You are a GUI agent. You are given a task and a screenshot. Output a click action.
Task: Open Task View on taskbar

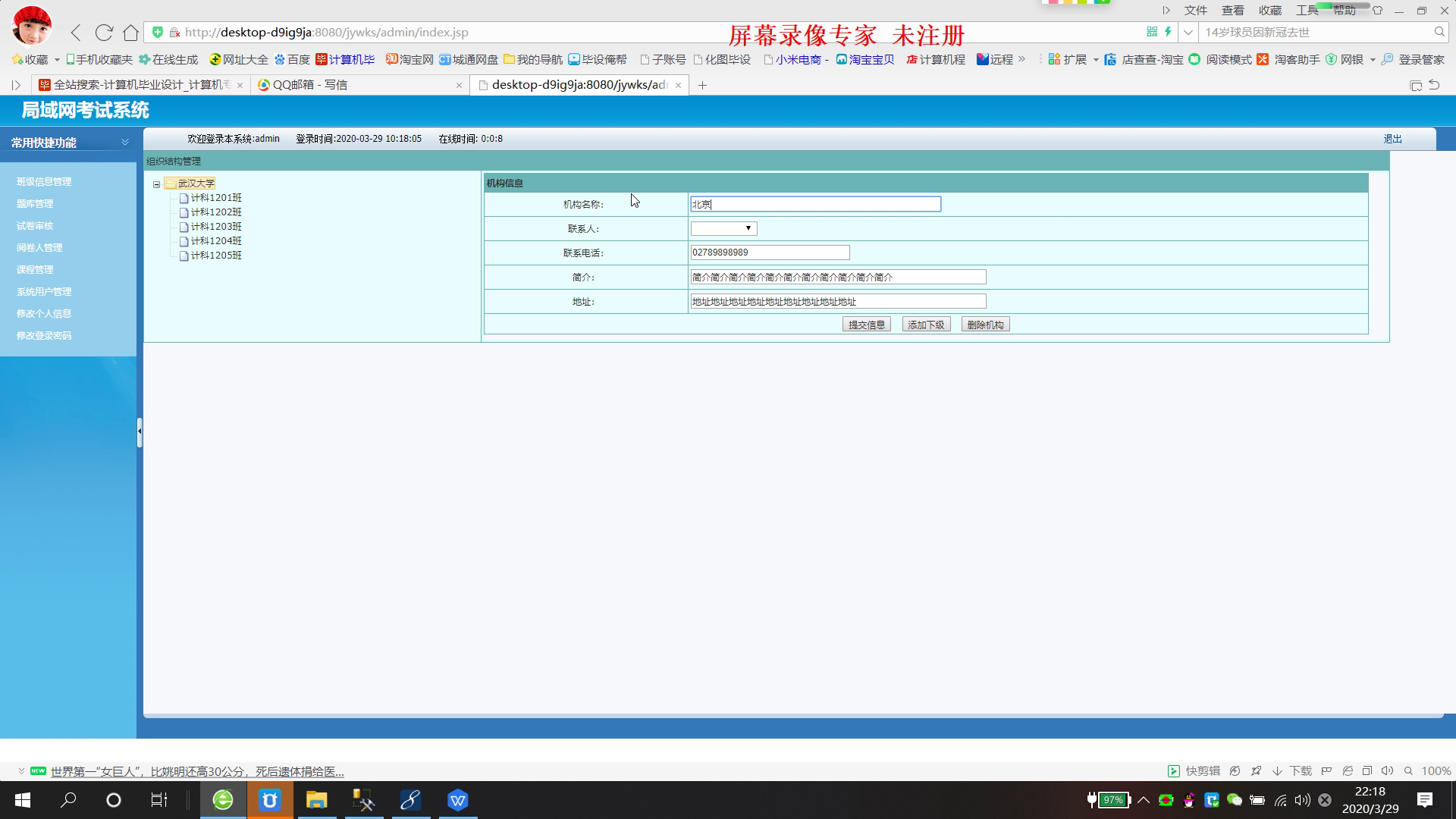coord(158,800)
